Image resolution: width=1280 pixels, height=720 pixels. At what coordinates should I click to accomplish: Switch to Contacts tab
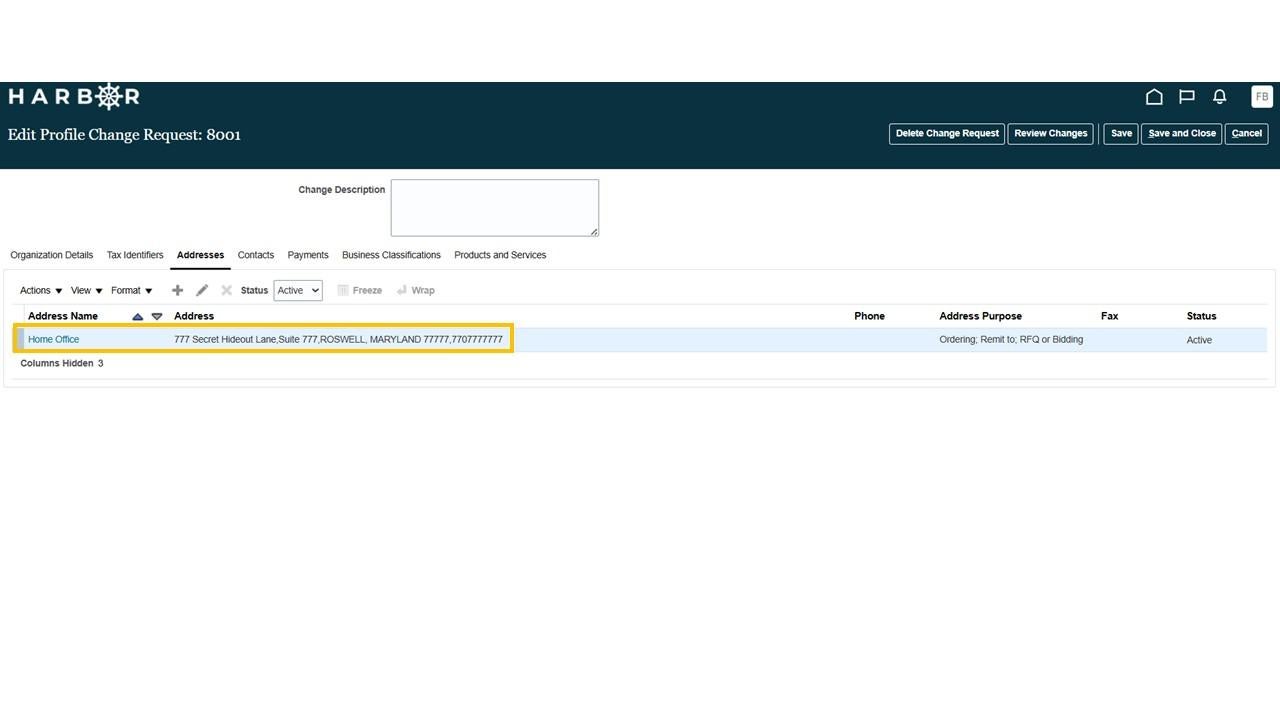pyautogui.click(x=256, y=255)
